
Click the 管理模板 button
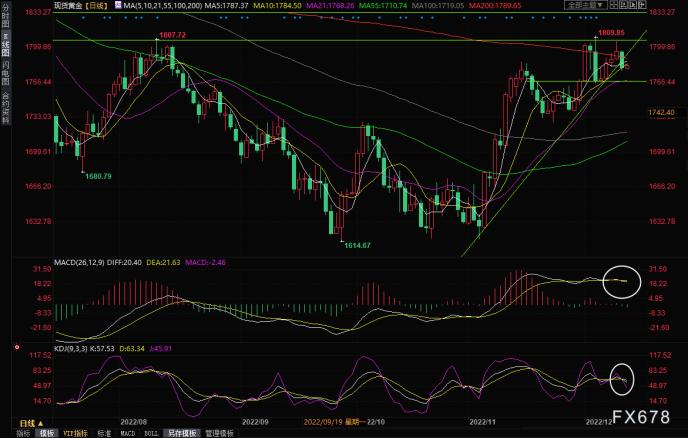(x=220, y=433)
